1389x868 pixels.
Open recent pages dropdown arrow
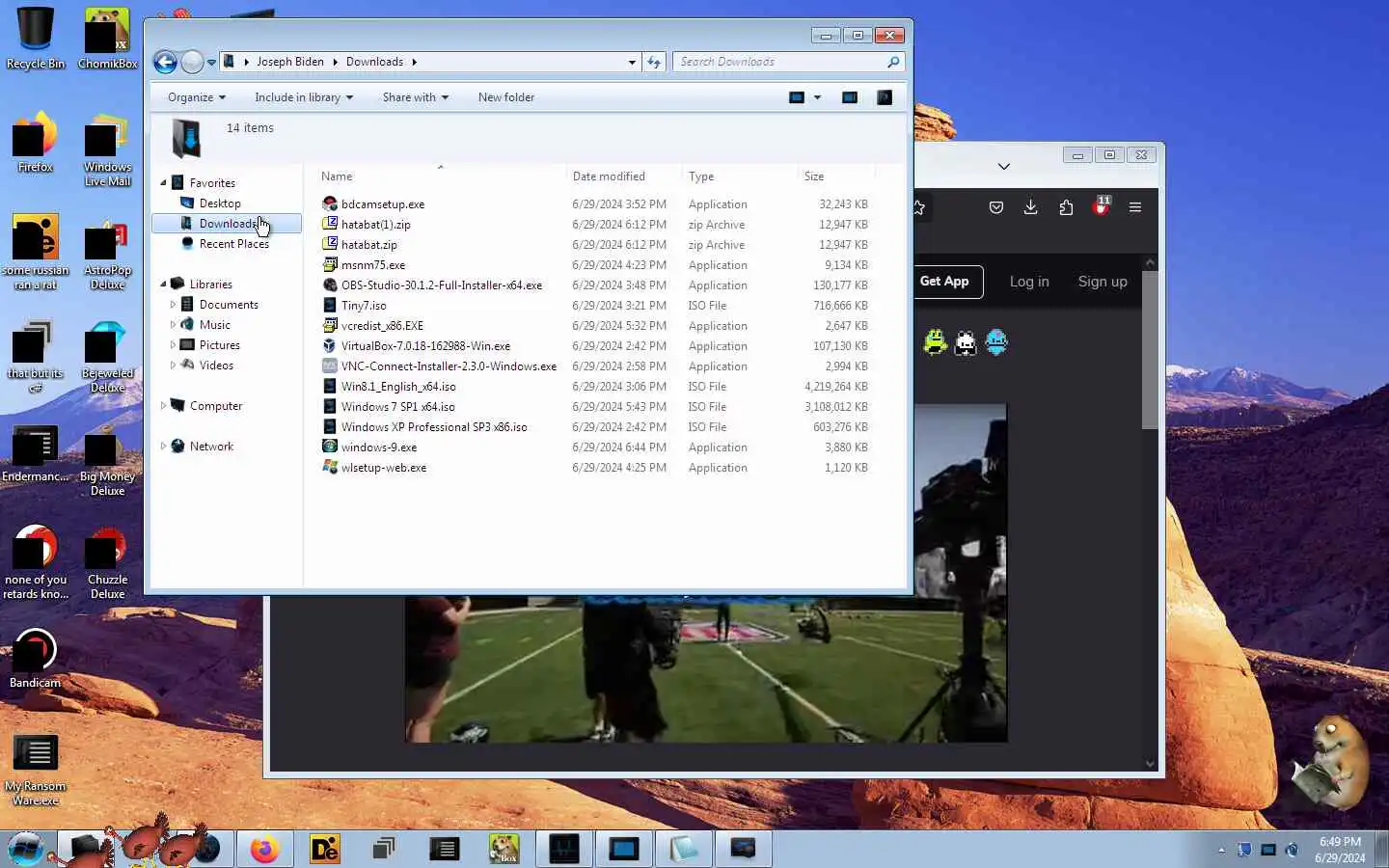pyautogui.click(x=211, y=63)
